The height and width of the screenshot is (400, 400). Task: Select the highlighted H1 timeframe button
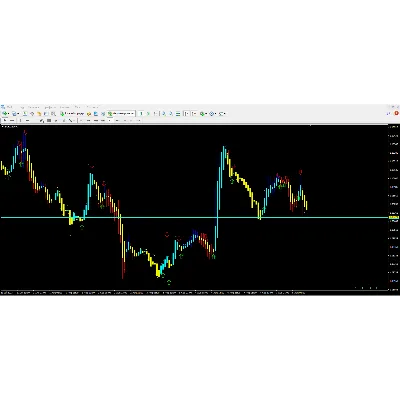(x=110, y=120)
